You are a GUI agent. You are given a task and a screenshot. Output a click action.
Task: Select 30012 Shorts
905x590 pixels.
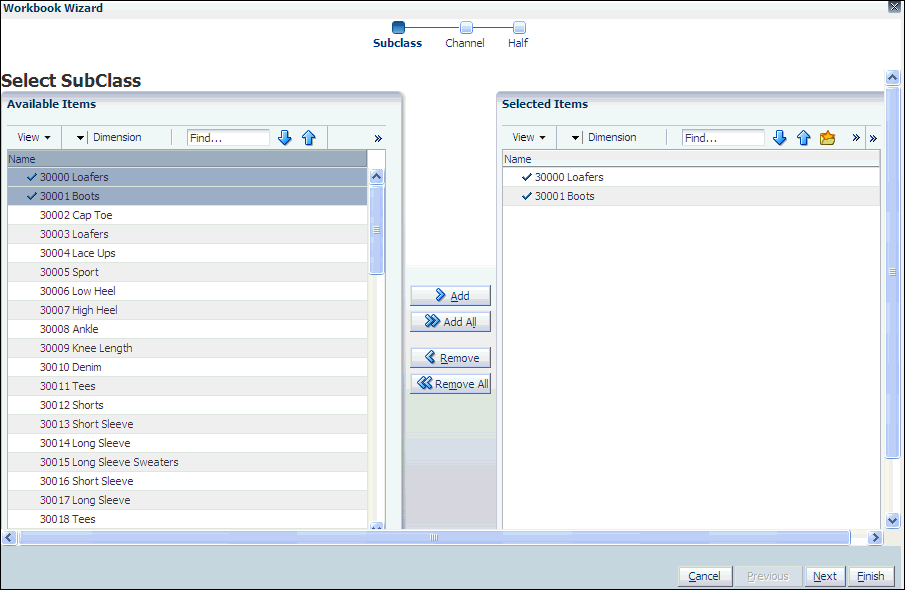pyautogui.click(x=188, y=406)
